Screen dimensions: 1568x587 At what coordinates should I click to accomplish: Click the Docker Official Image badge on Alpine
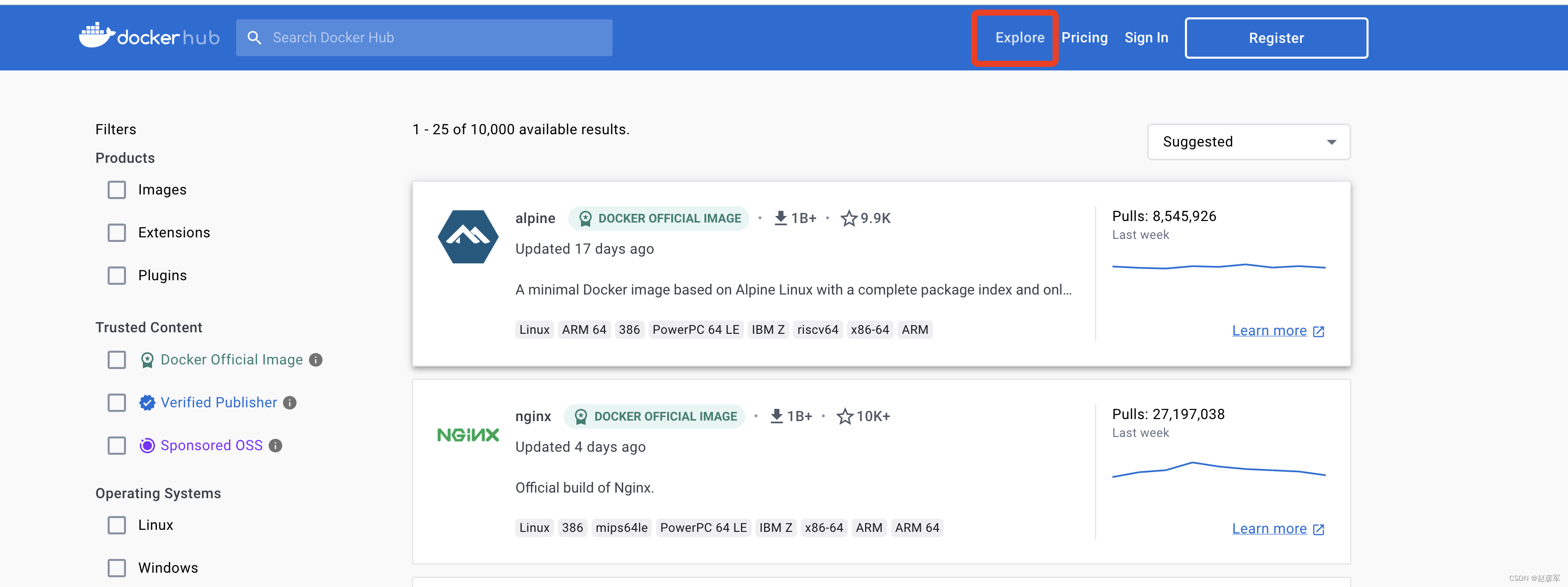point(660,218)
